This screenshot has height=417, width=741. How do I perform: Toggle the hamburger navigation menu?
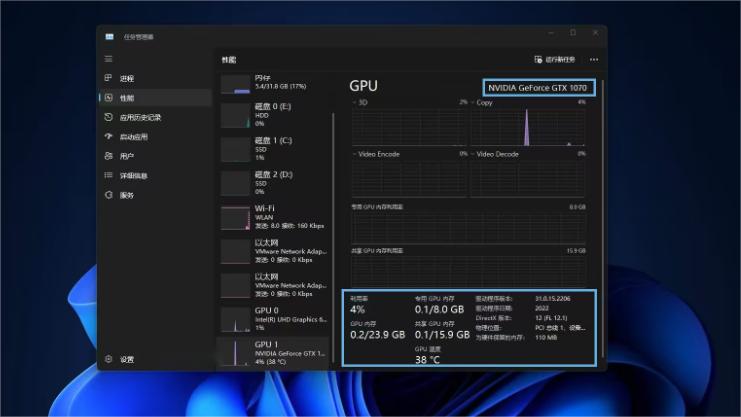point(108,59)
